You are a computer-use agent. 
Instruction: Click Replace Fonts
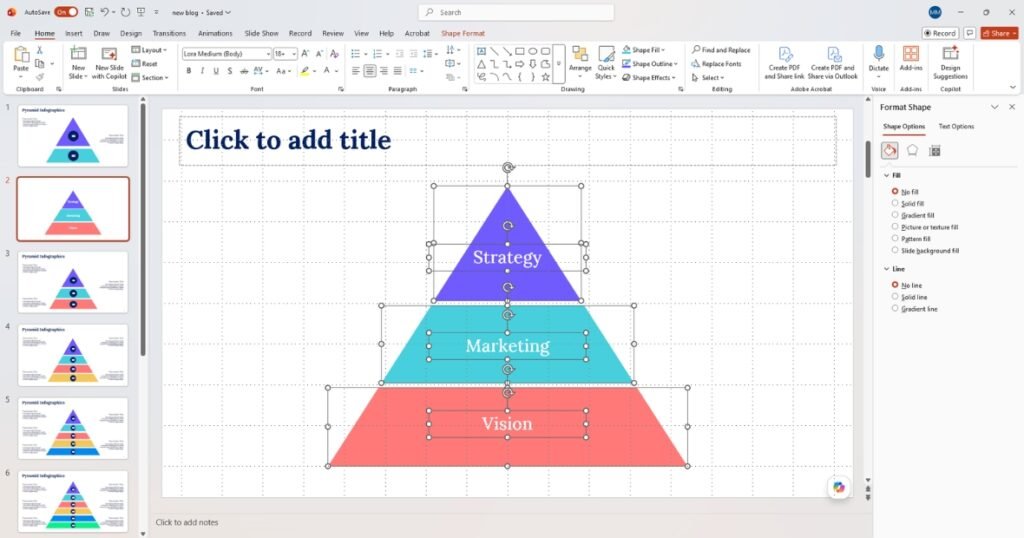click(716, 63)
